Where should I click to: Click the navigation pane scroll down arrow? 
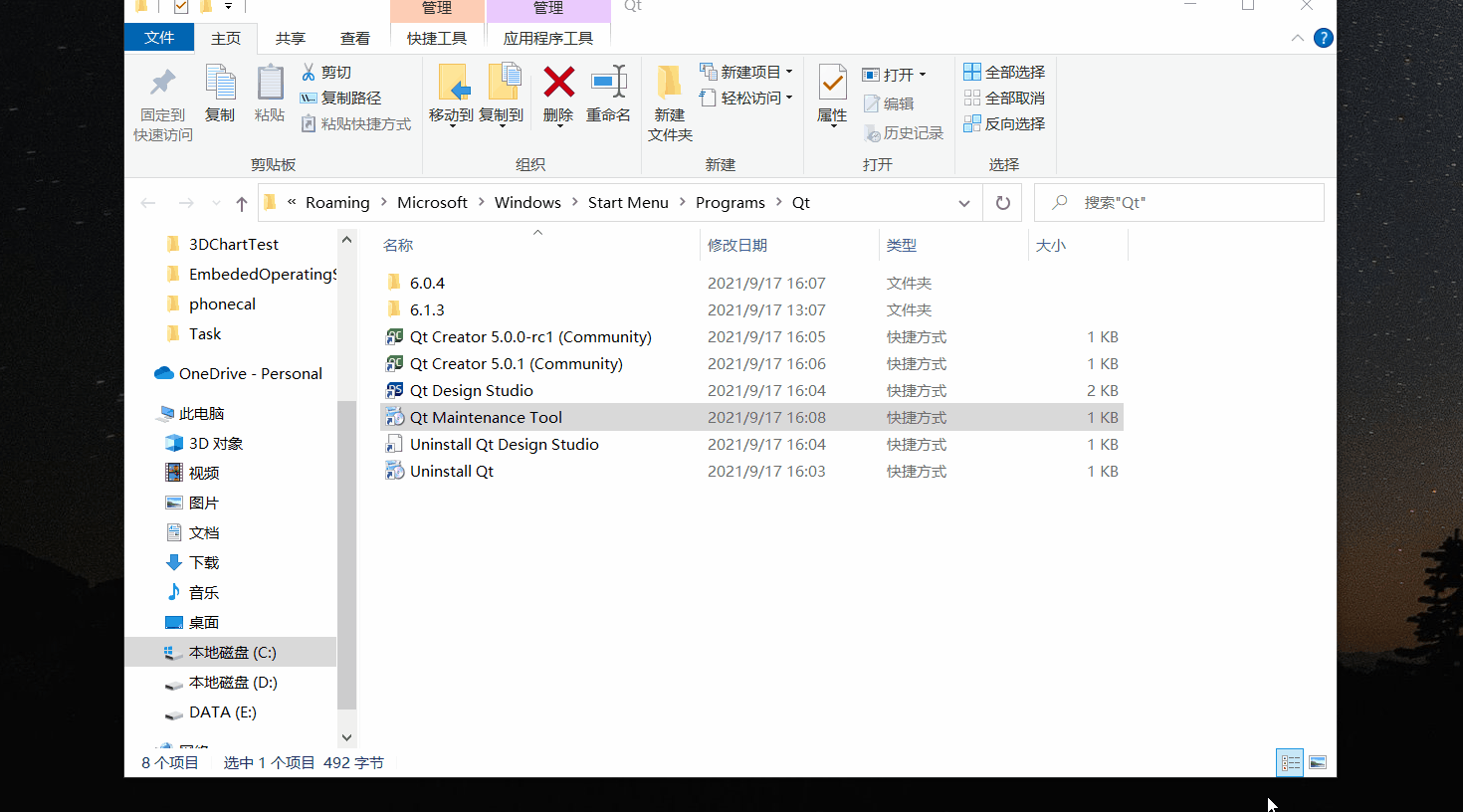pyautogui.click(x=346, y=737)
